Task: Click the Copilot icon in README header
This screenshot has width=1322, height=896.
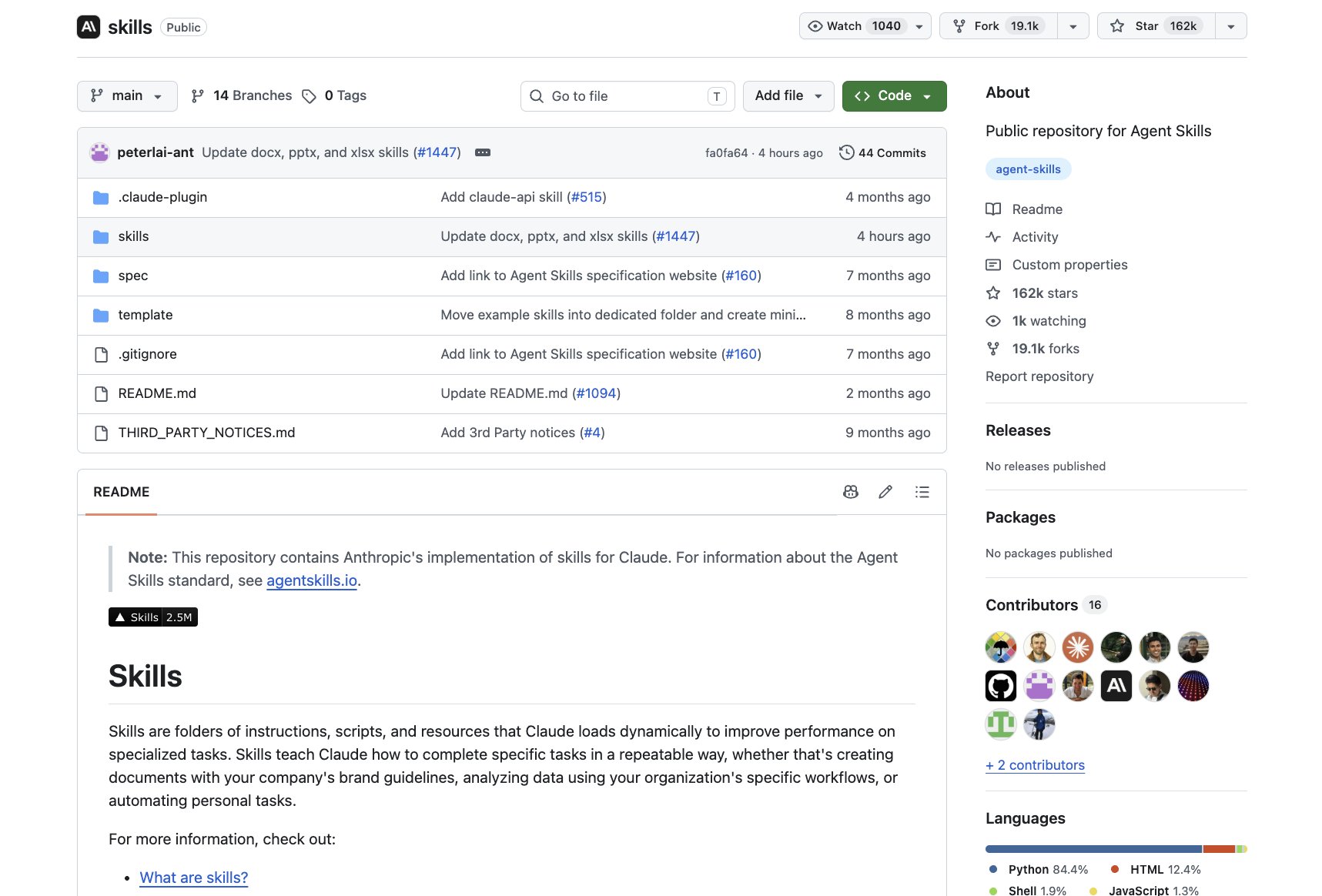Action: pos(850,492)
